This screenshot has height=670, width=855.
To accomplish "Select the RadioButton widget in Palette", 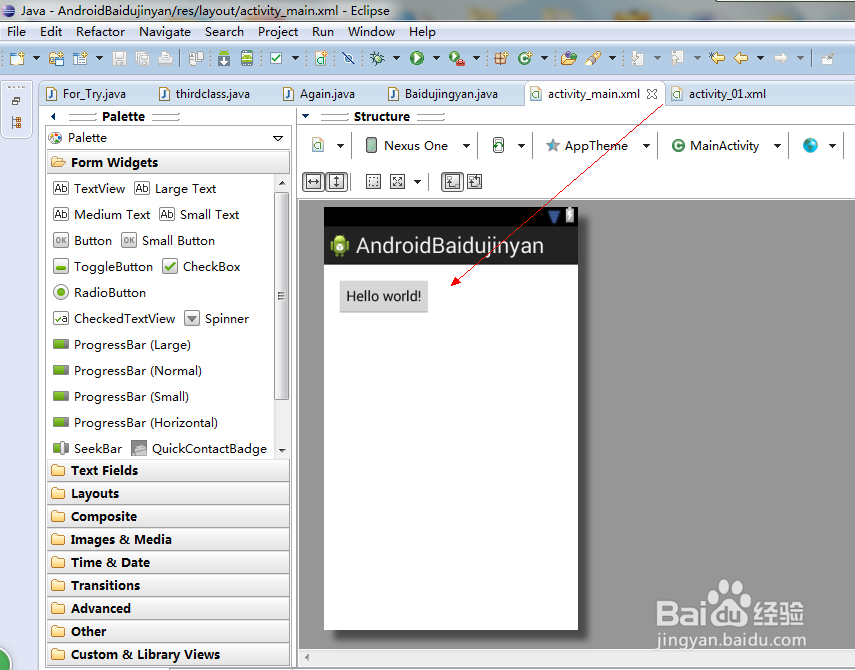I will point(99,293).
